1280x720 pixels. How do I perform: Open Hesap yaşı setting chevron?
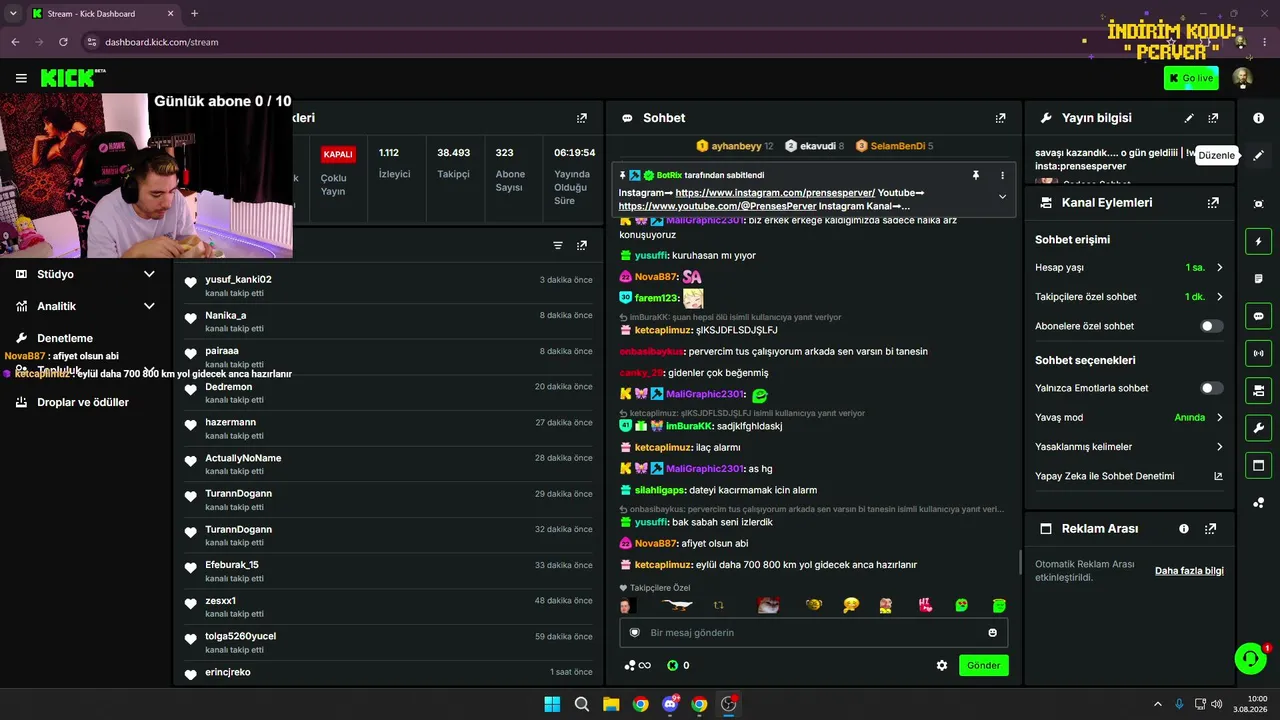(1219, 267)
